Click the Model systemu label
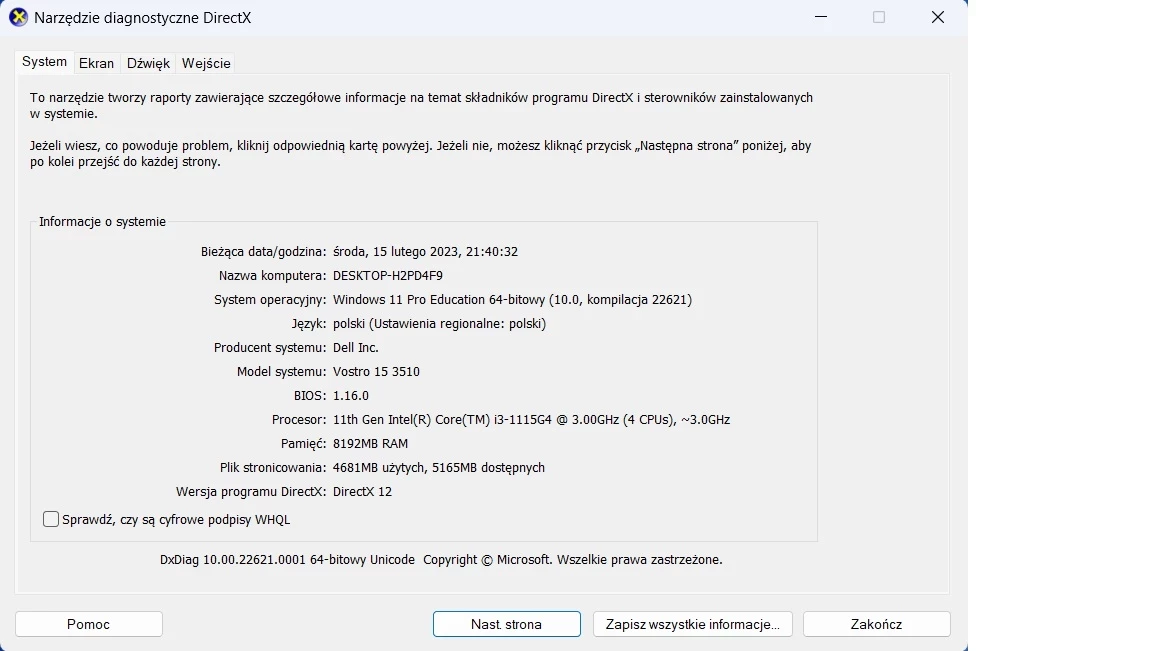 (x=281, y=372)
